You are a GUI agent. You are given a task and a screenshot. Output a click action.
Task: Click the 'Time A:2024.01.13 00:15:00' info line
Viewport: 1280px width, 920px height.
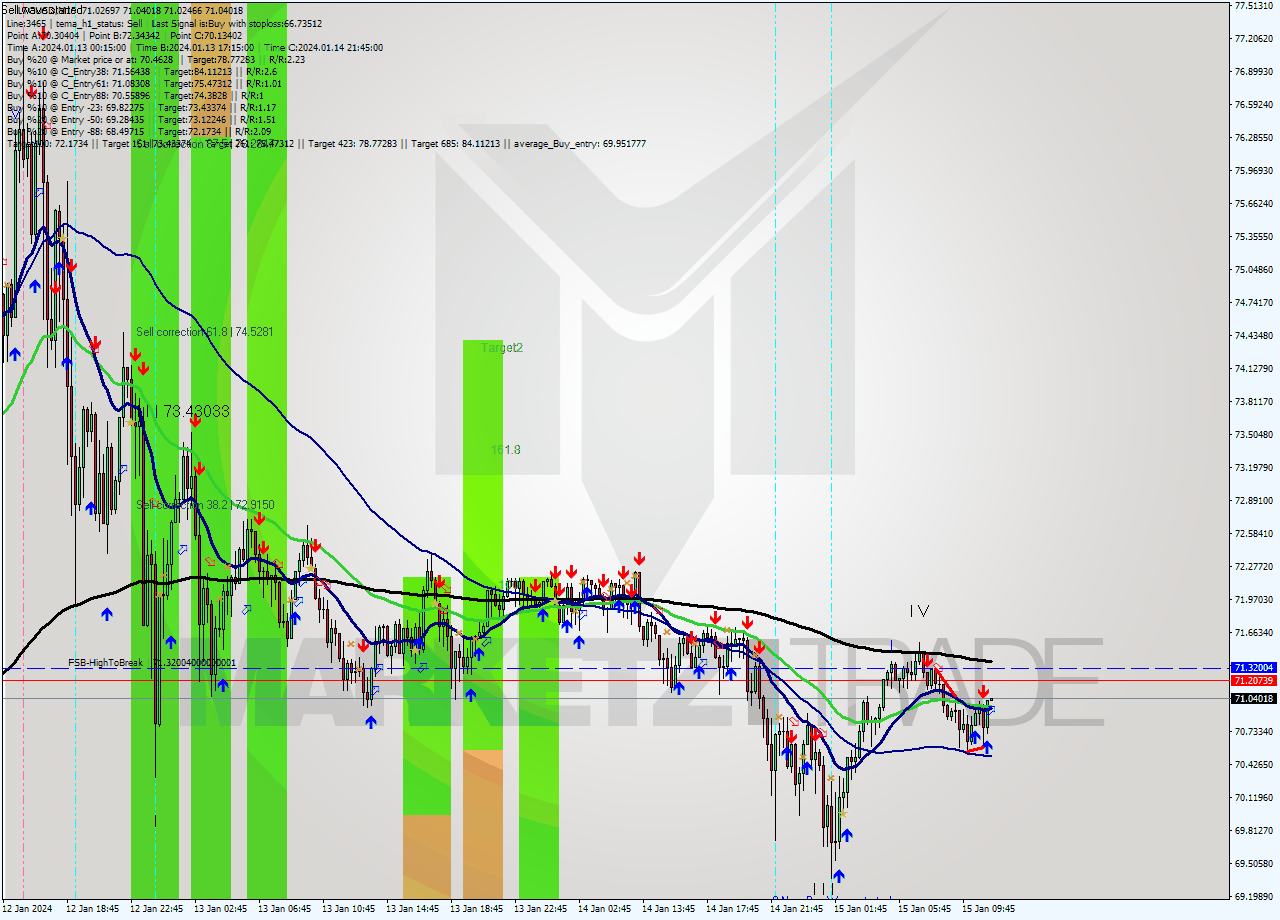194,47
